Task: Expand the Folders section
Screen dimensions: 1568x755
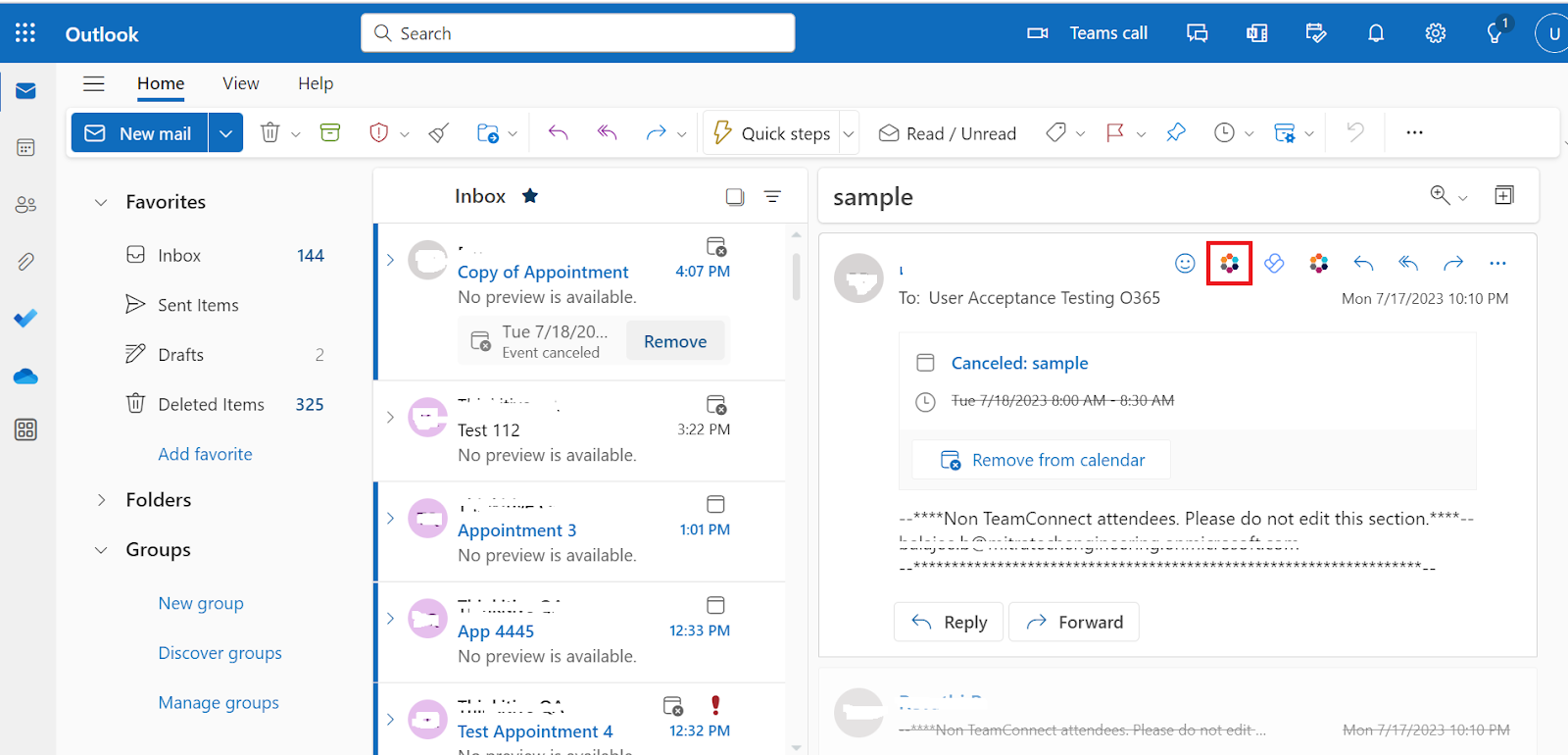Action: 101,500
